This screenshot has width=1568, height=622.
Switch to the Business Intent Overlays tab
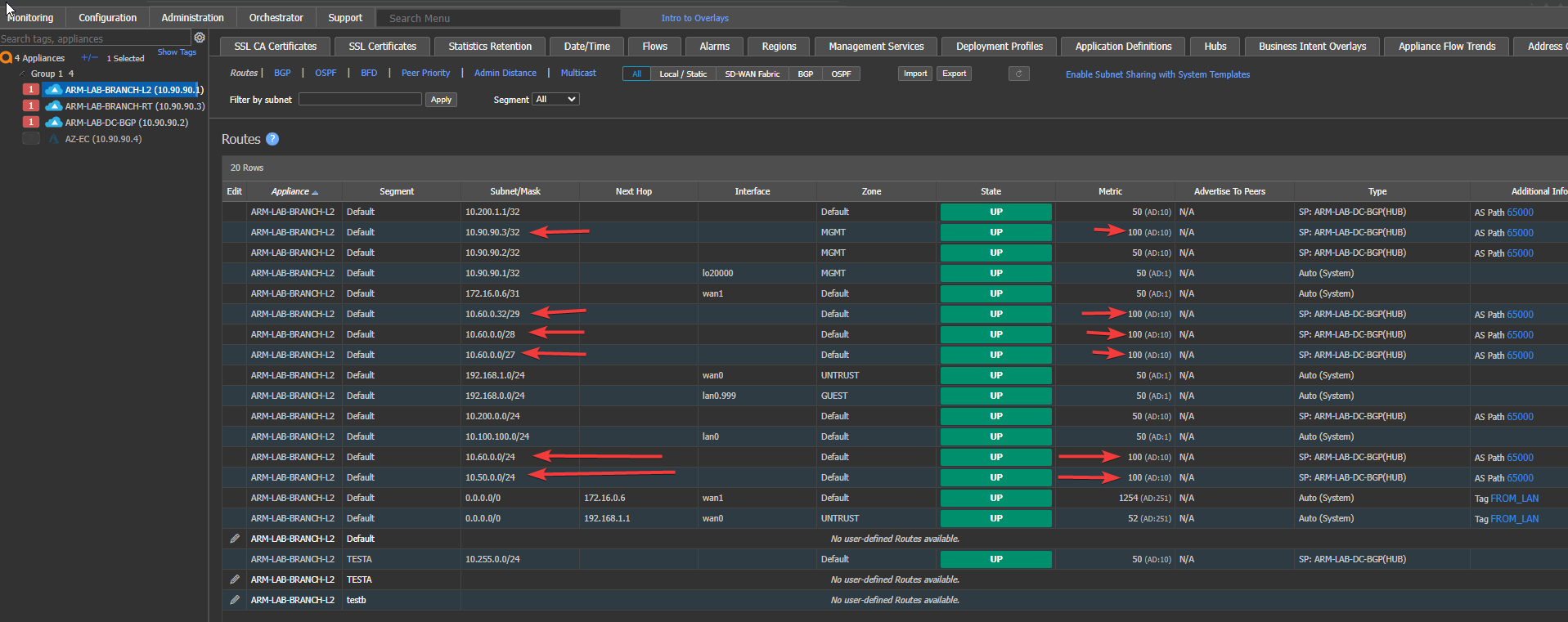click(x=1312, y=47)
